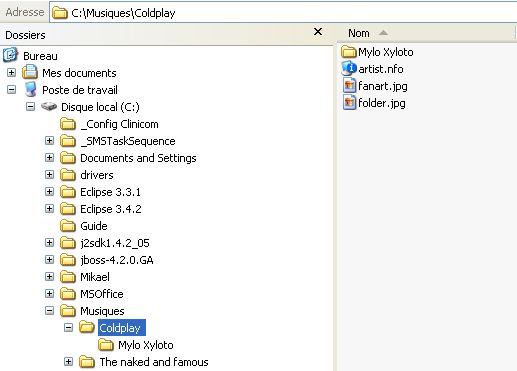Expand the drivers folder node

pos(49,175)
